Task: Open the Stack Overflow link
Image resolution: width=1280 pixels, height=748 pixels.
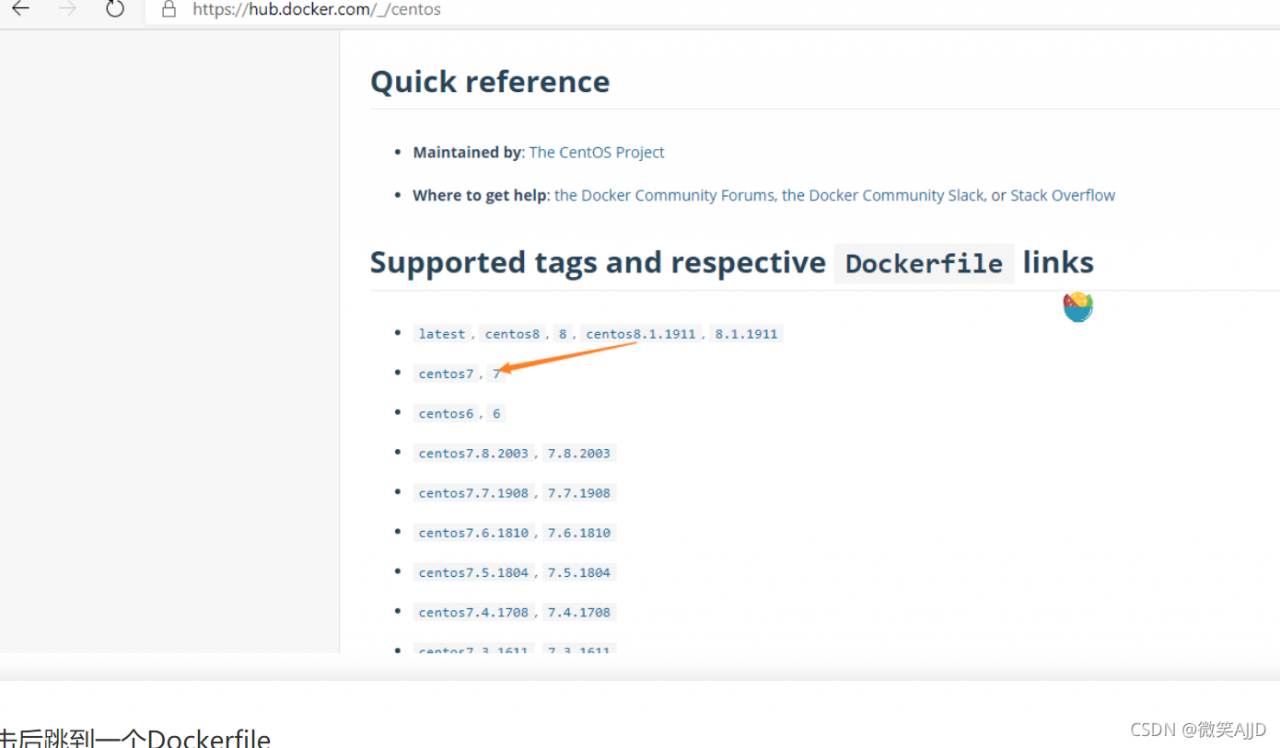Action: coord(1063,195)
